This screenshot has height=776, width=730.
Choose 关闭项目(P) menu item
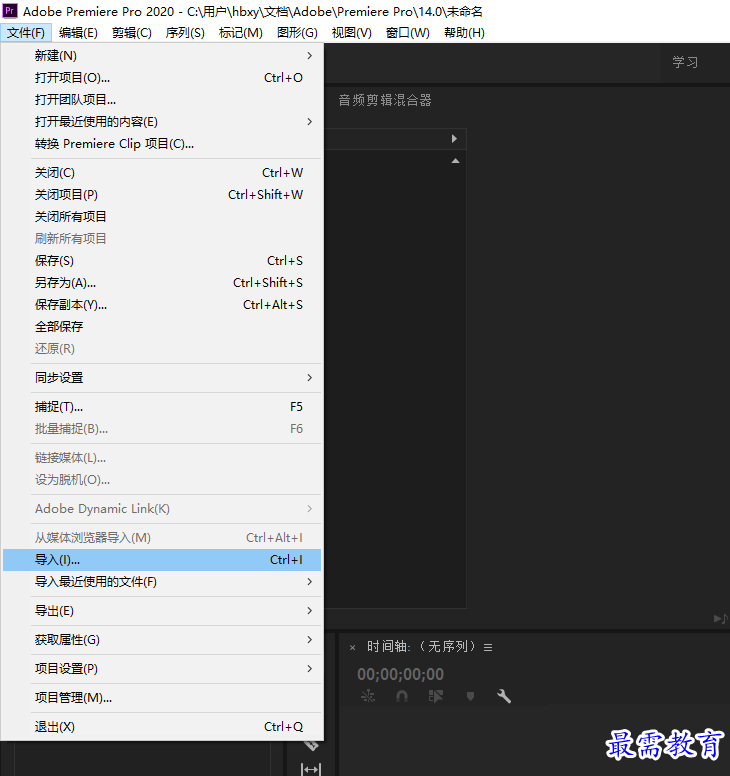(162, 194)
